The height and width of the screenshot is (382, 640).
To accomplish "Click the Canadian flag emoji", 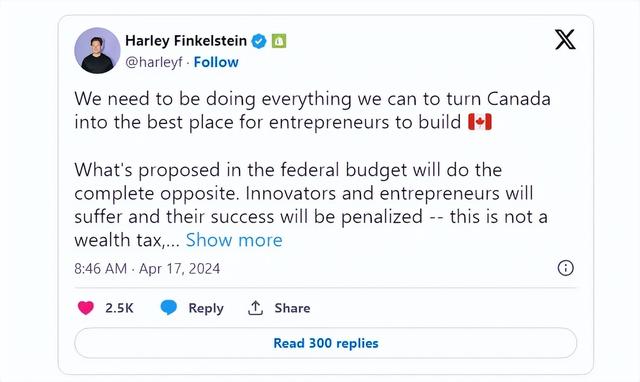I will tap(480, 122).
